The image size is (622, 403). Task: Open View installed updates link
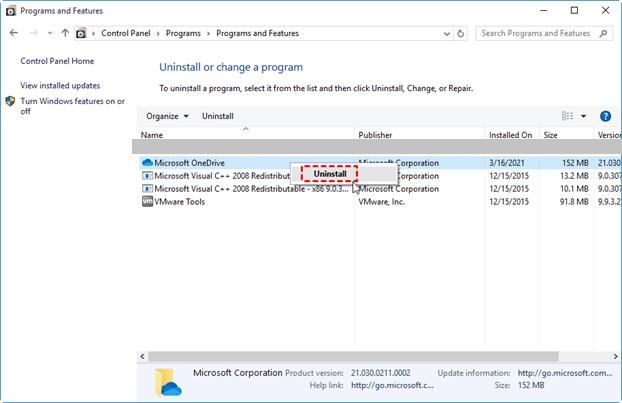60,86
